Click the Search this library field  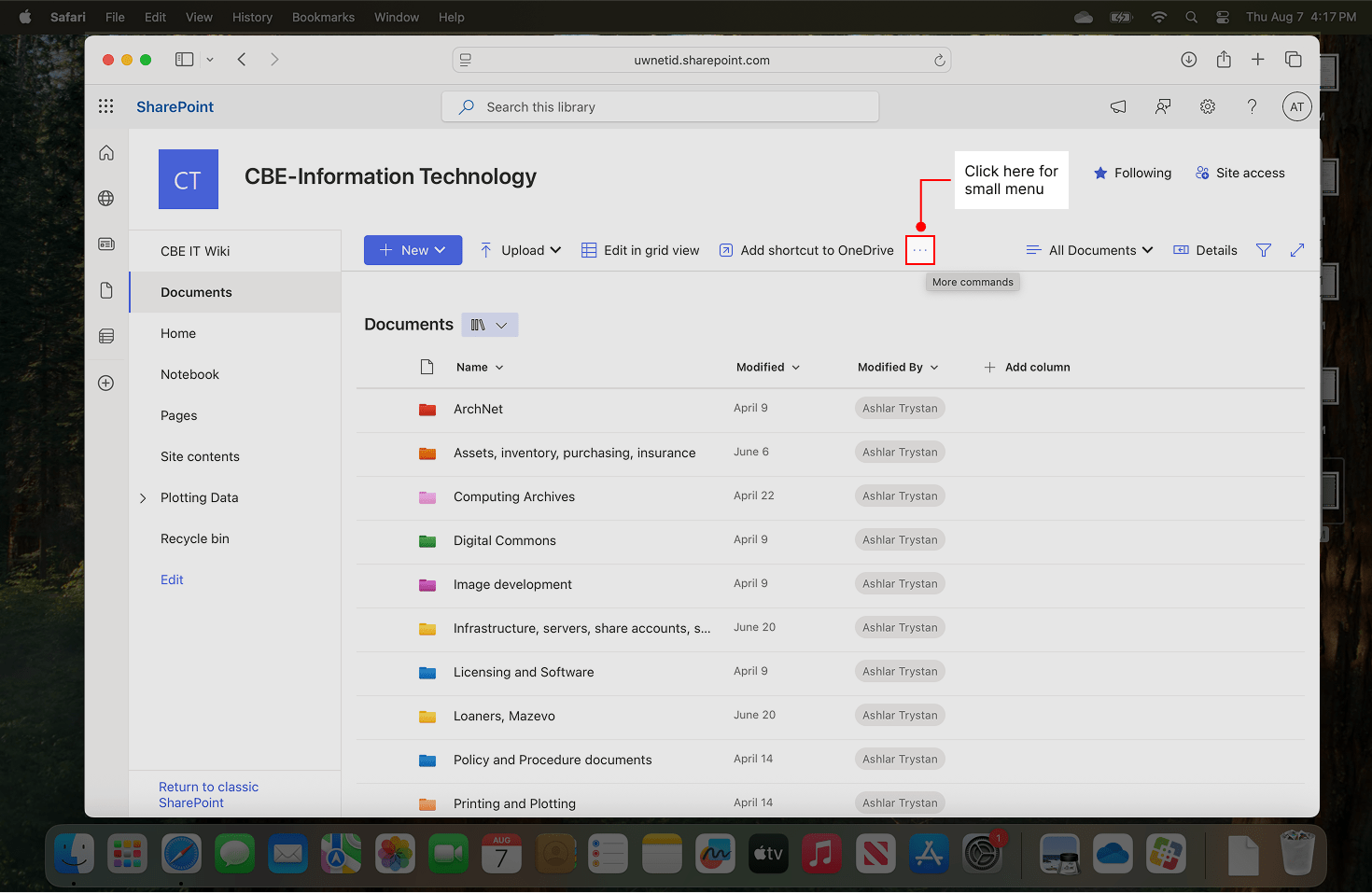660,106
